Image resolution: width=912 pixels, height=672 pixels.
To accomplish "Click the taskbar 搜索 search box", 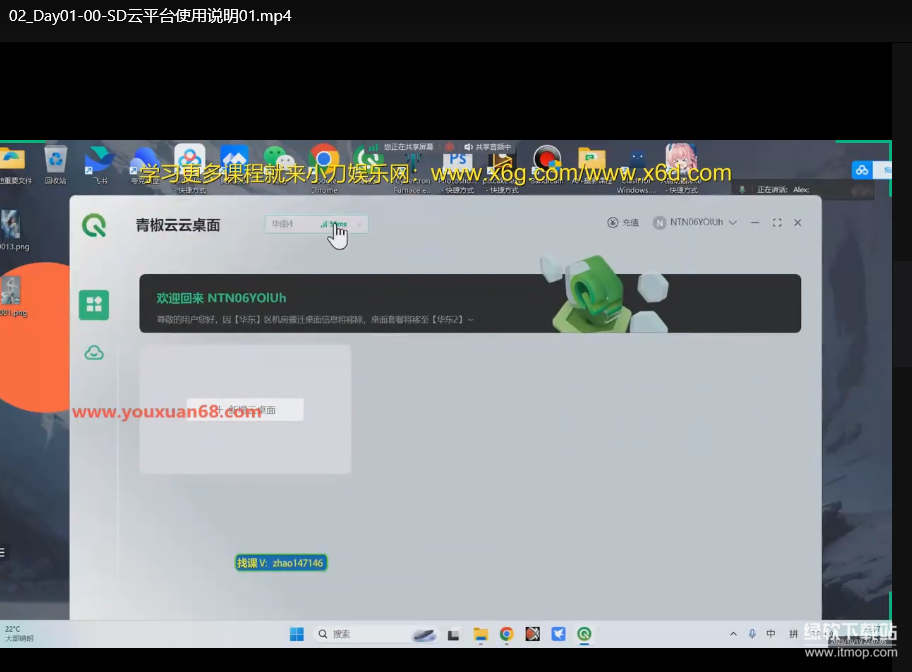I will coord(376,634).
